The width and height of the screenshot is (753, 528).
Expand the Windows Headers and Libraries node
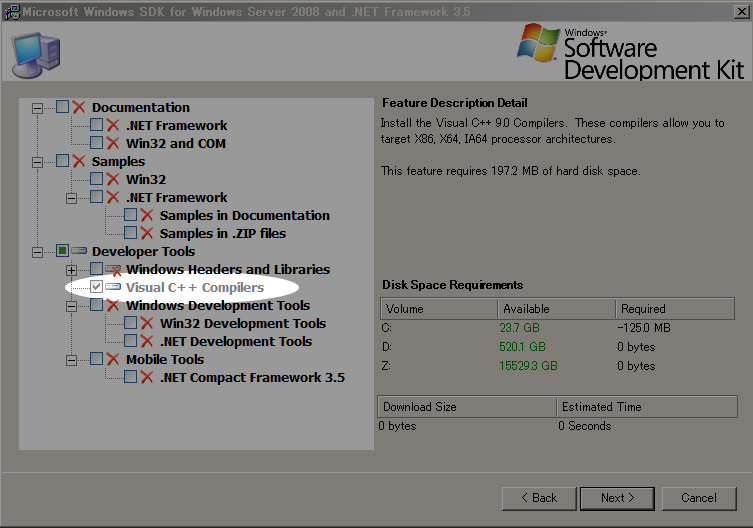(72, 270)
